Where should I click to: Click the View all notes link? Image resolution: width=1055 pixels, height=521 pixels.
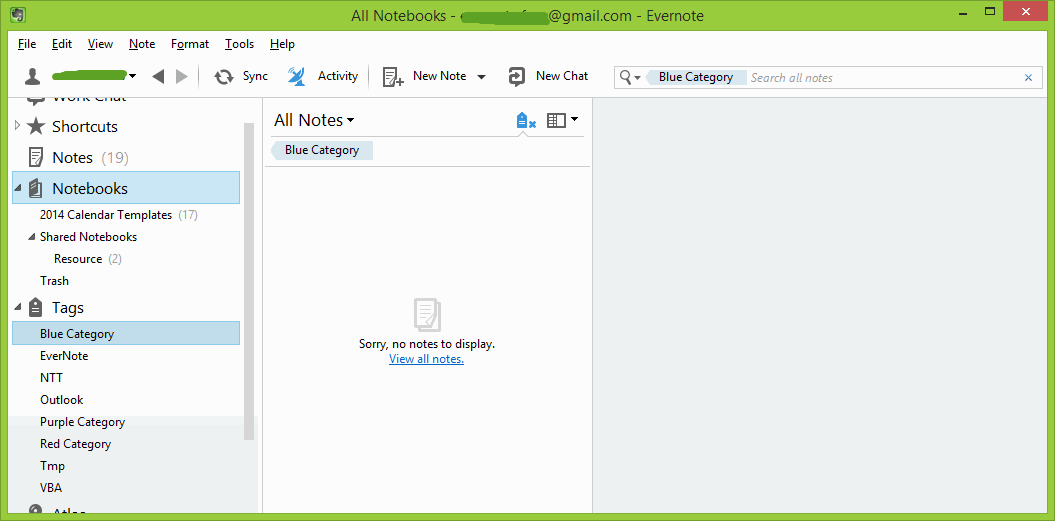click(427, 359)
